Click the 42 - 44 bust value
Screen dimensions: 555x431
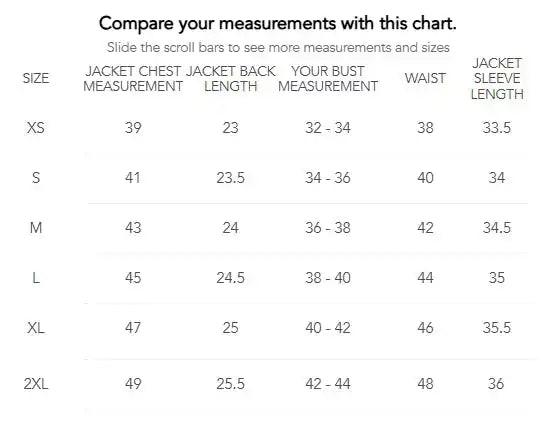click(x=328, y=384)
